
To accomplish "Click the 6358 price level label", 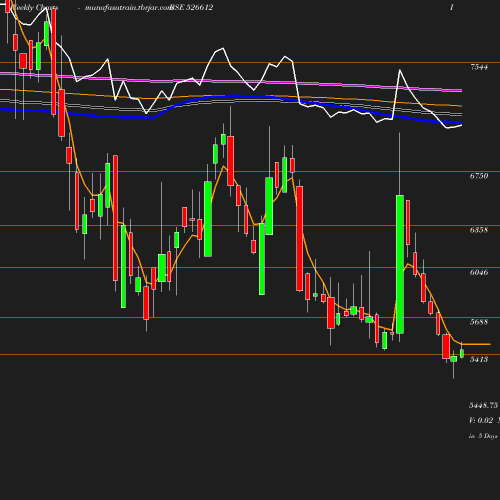I will click(x=479, y=230).
